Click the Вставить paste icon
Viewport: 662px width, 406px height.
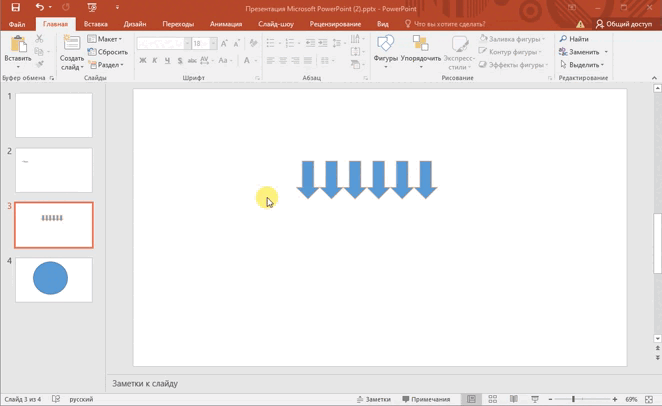pyautogui.click(x=18, y=44)
